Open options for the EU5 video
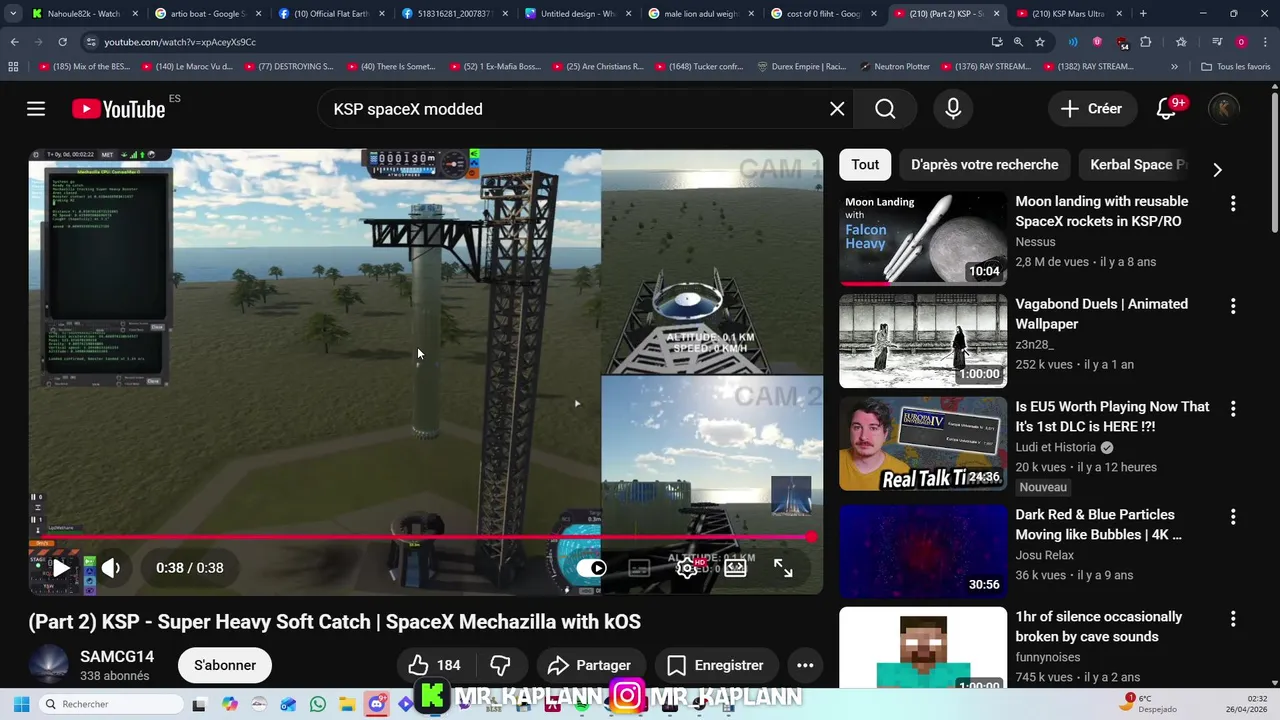Screen dimensions: 1280x720 1233,408
